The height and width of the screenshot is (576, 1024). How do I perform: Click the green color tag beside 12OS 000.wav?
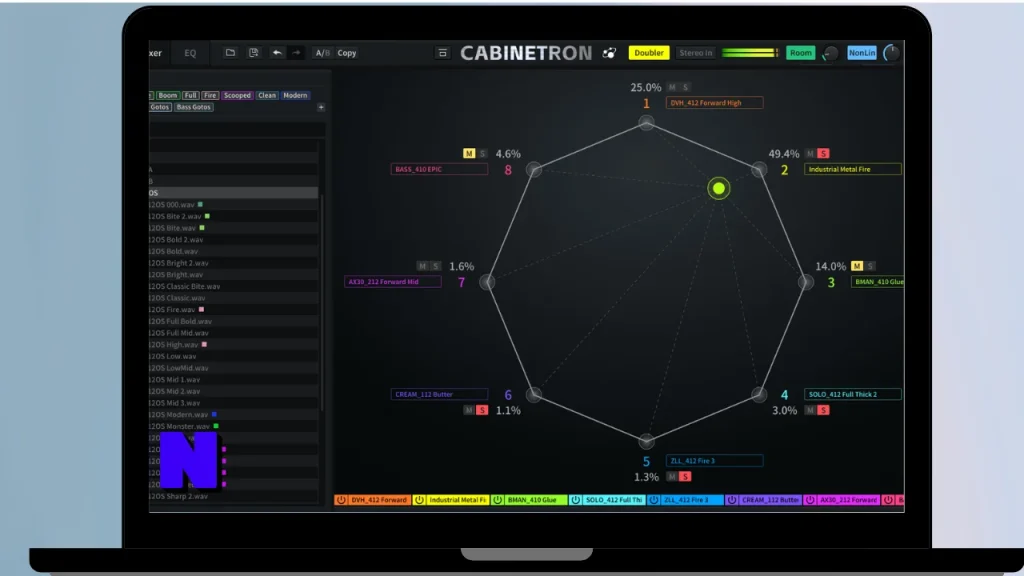pos(200,204)
